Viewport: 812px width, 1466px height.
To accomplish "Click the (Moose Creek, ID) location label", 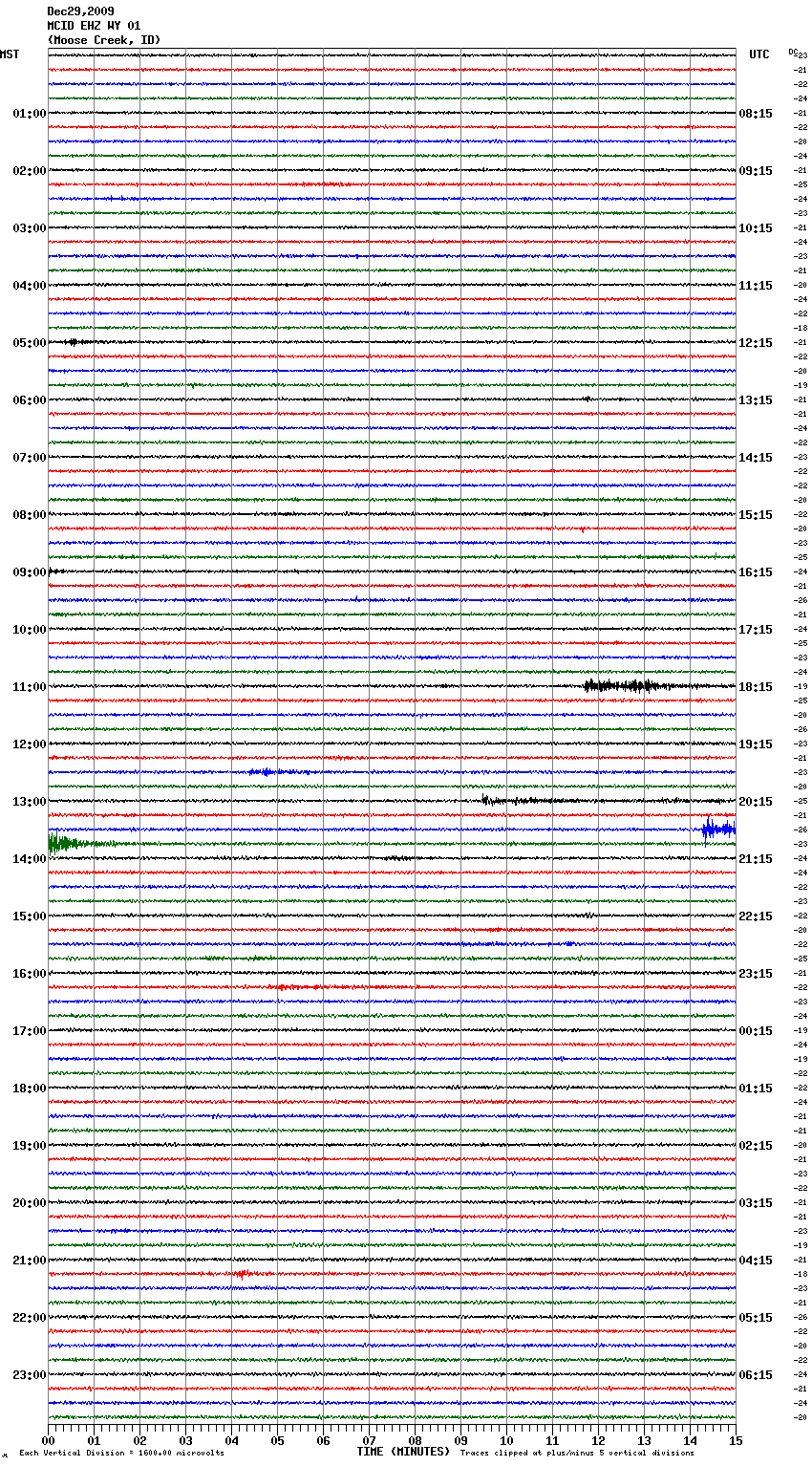I will tap(104, 40).
